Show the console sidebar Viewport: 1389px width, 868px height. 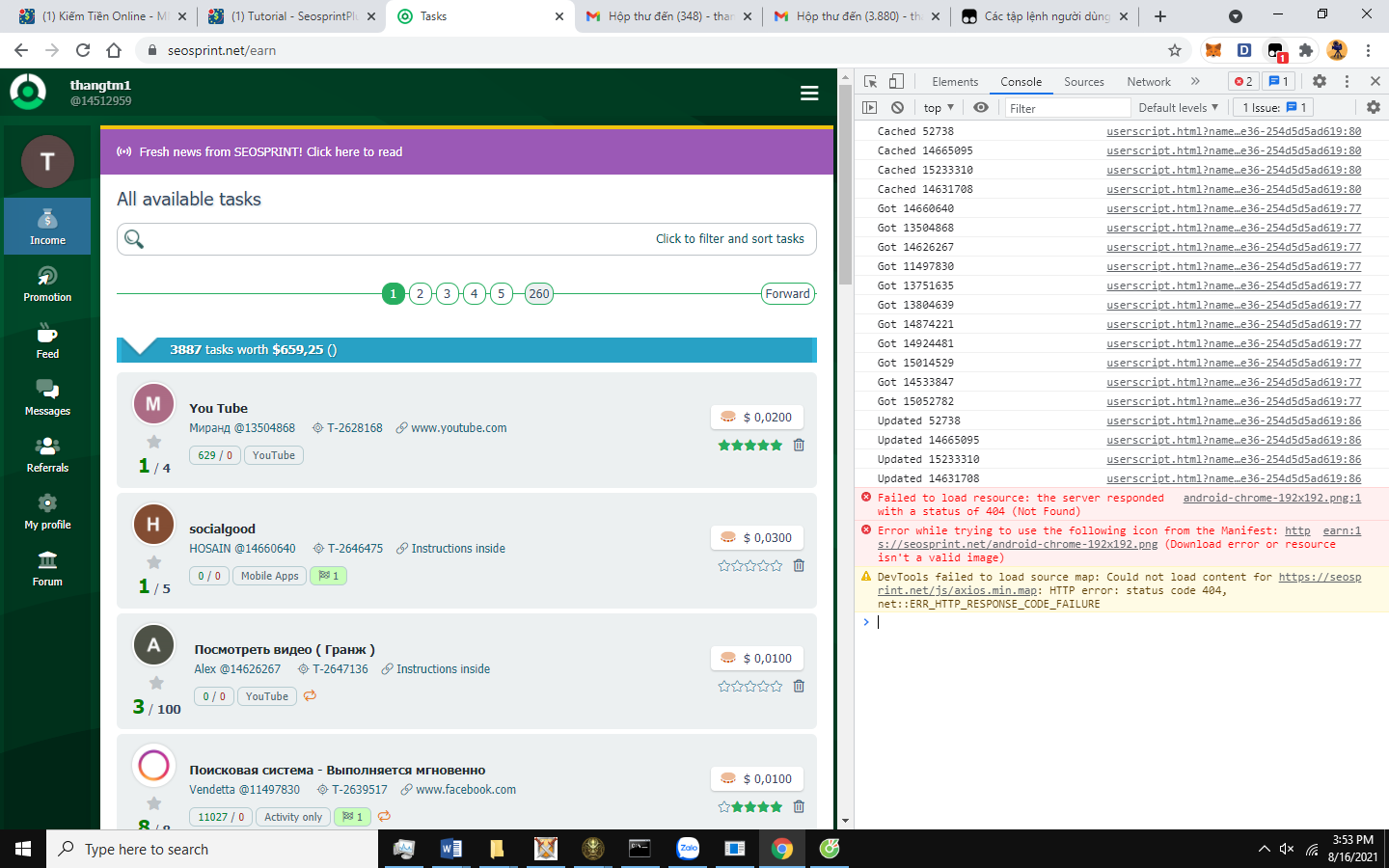click(x=870, y=108)
